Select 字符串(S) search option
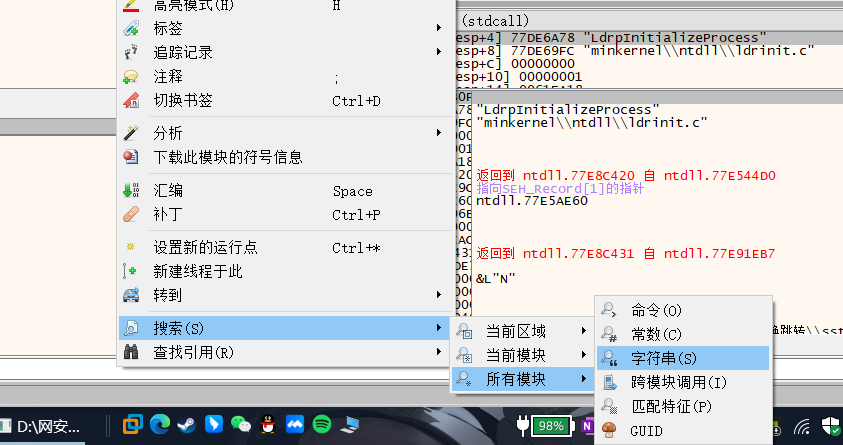The height and width of the screenshot is (445, 843). pyautogui.click(x=683, y=358)
